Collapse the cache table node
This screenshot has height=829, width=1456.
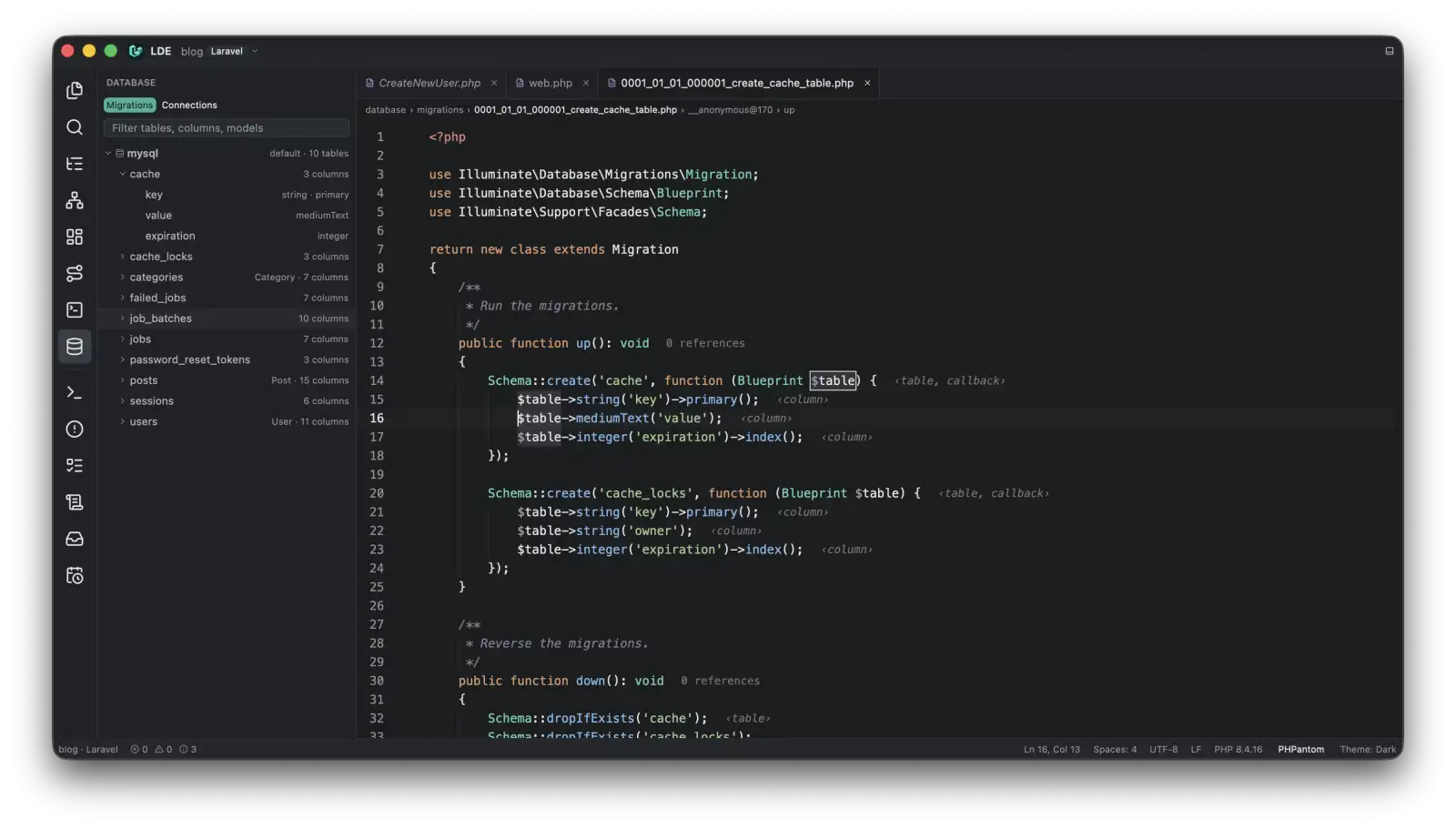[x=123, y=174]
